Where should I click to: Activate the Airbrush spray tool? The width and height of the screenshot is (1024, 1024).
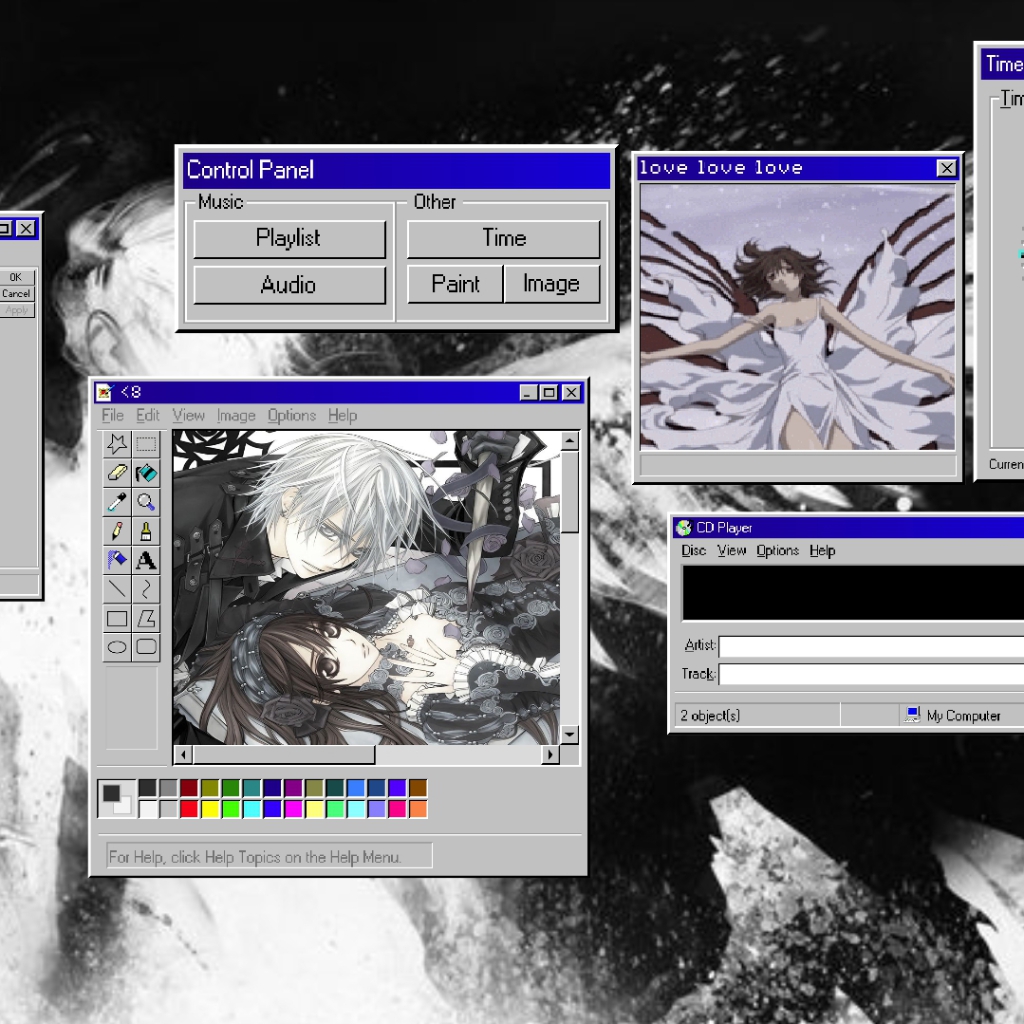tap(117, 560)
